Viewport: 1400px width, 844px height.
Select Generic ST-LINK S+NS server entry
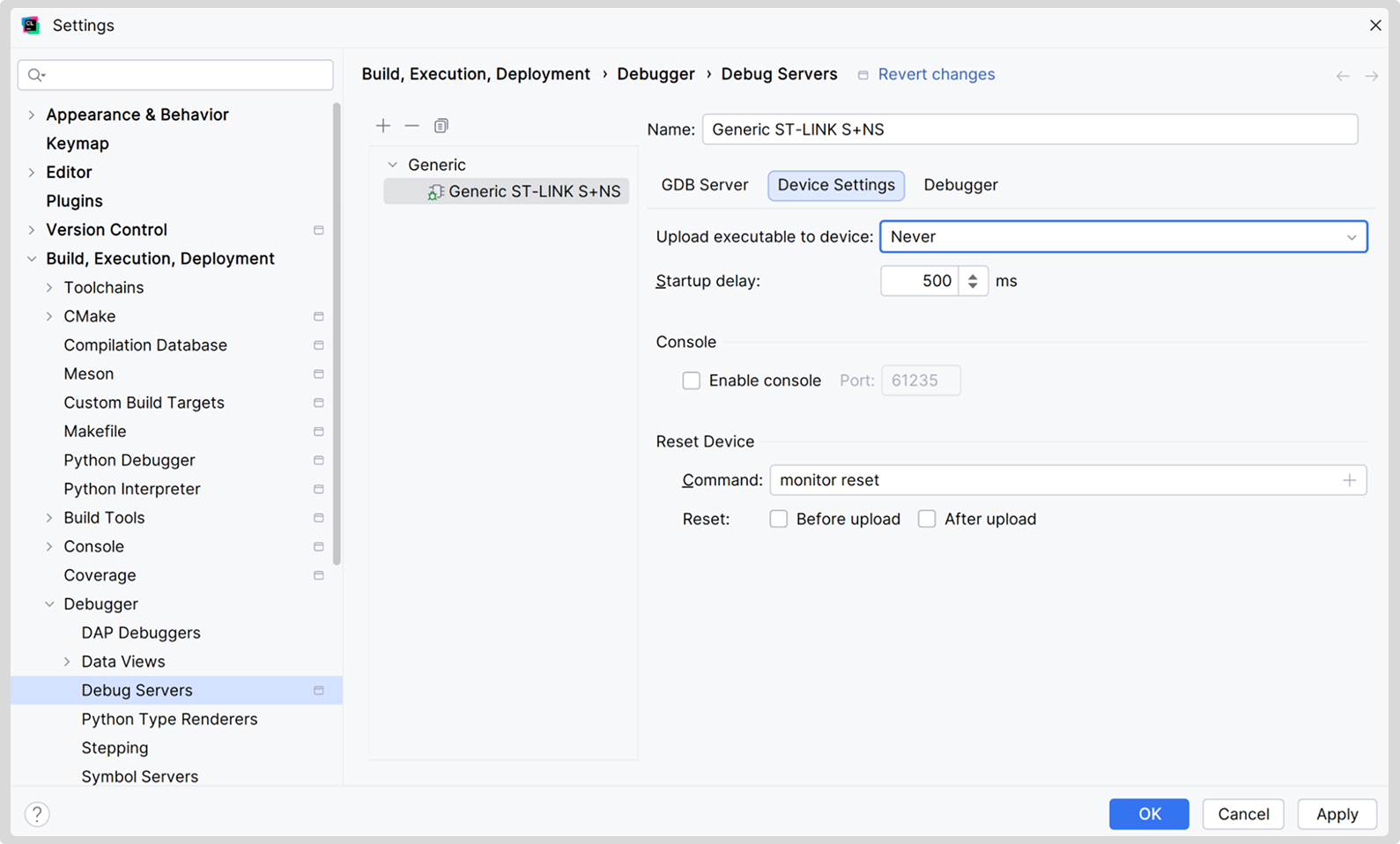click(533, 192)
